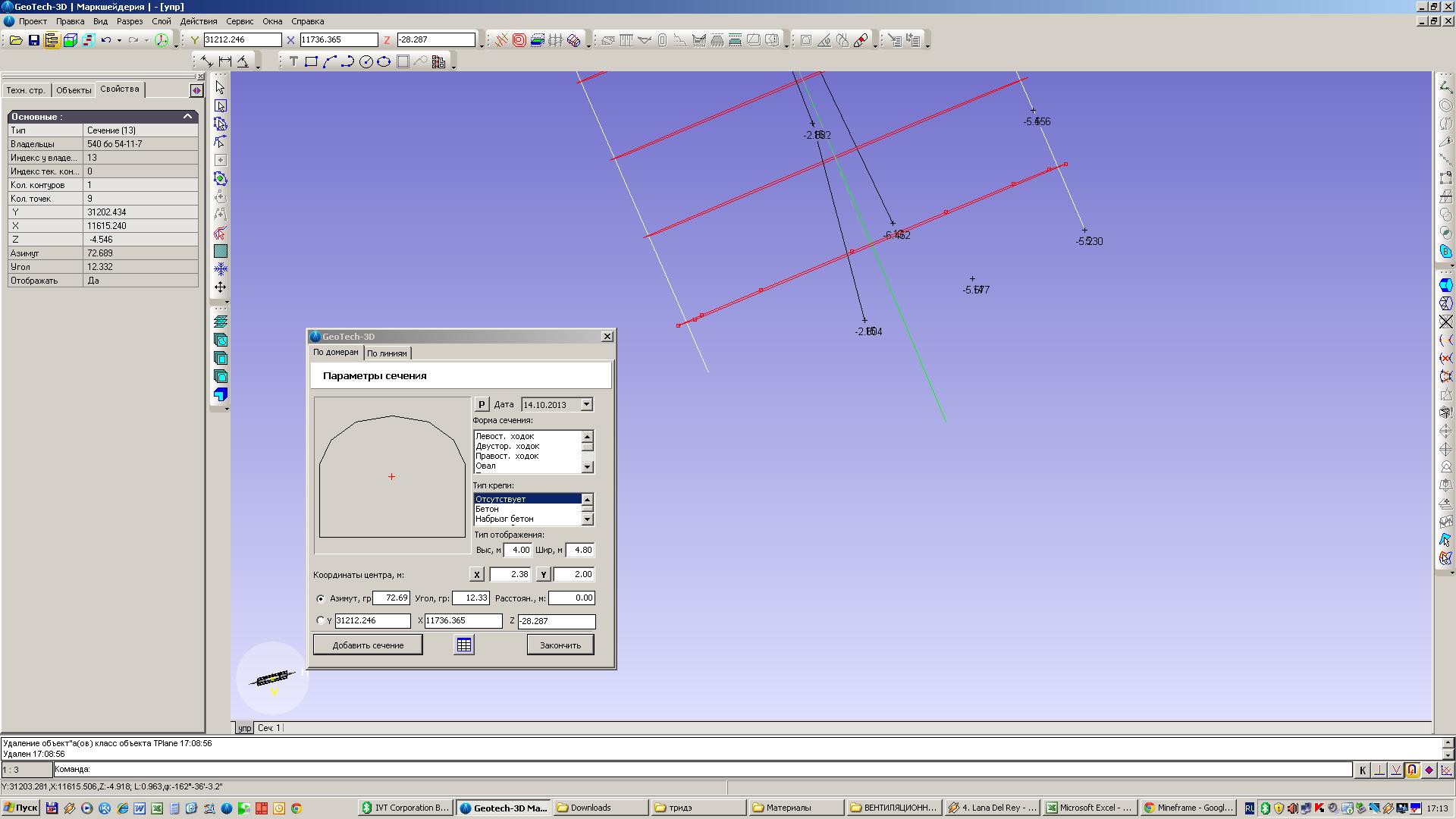The image size is (1456, 819).
Task: Click the 3D cube view icon
Action: point(70,40)
